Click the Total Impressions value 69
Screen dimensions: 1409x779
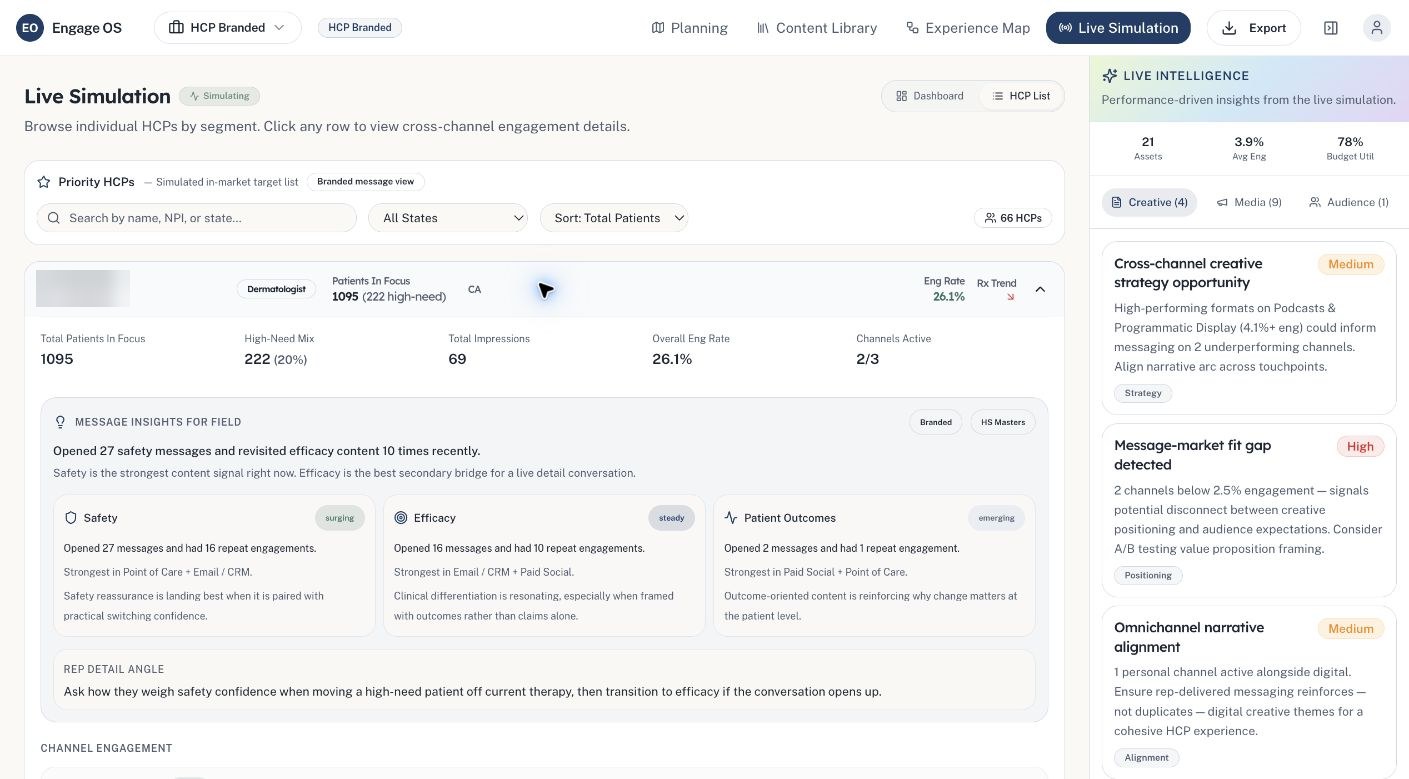457,359
